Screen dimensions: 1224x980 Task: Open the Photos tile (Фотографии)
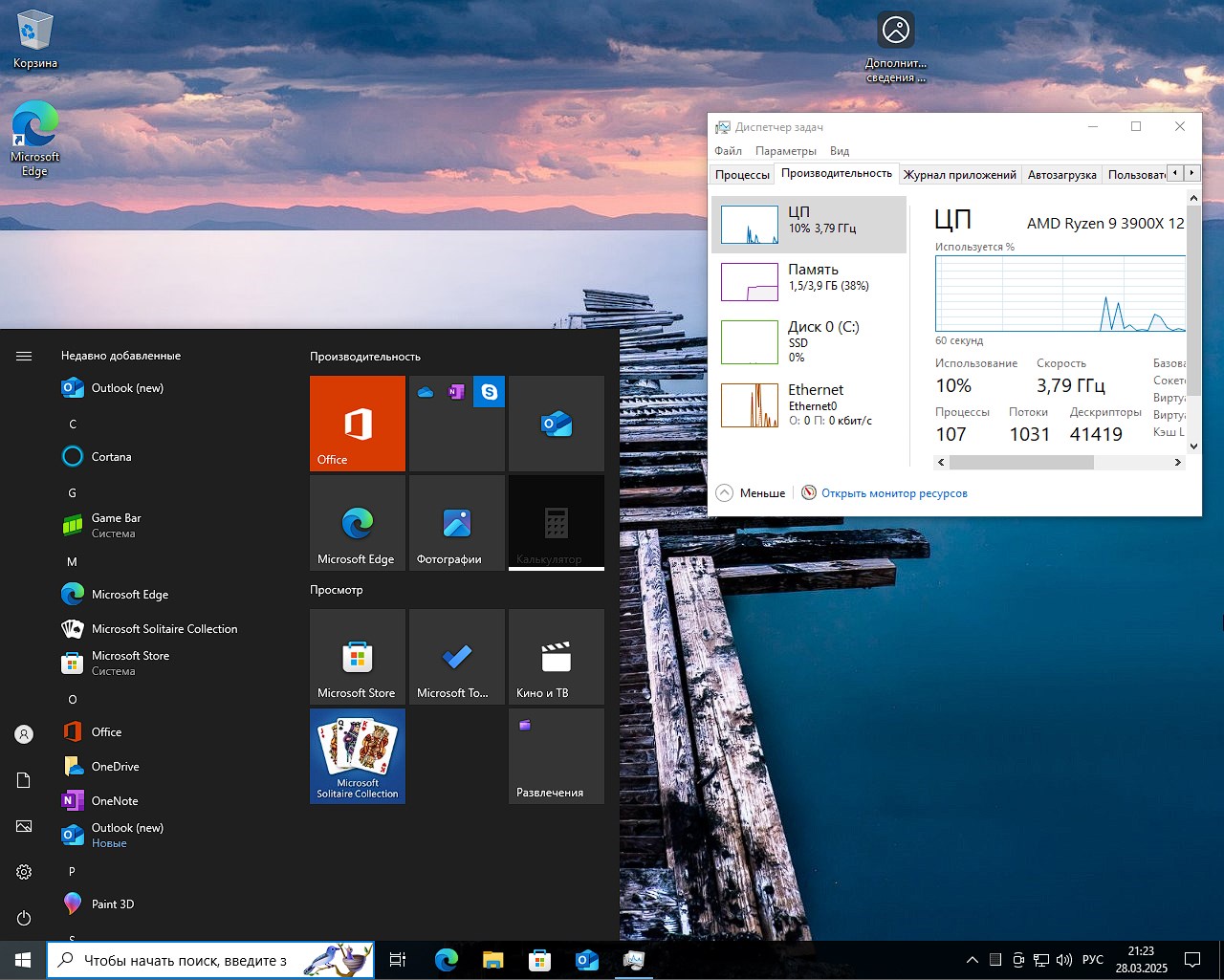[x=456, y=523]
